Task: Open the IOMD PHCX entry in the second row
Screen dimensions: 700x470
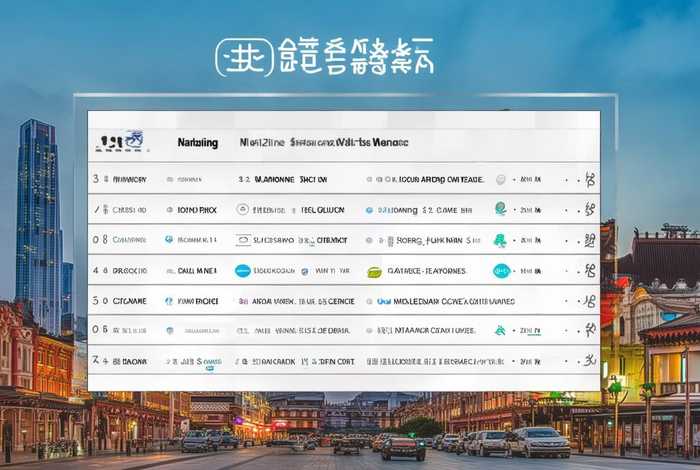Action: pyautogui.click(x=197, y=210)
